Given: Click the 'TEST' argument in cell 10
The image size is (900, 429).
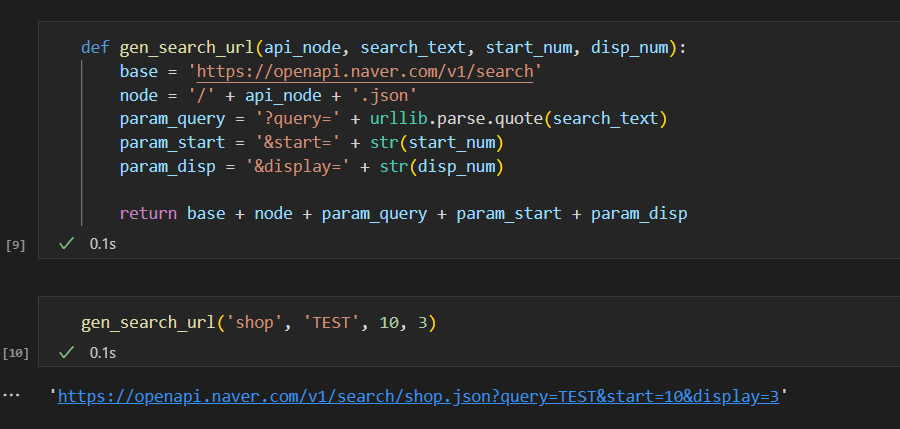Looking at the screenshot, I should (x=332, y=323).
